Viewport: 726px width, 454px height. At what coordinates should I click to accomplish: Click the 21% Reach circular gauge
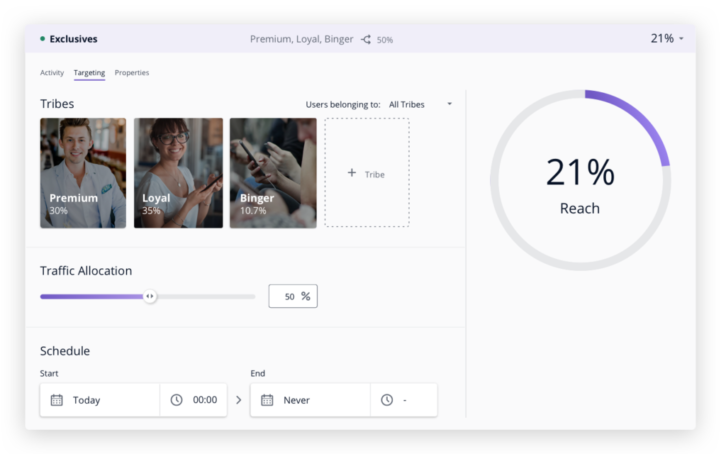580,180
